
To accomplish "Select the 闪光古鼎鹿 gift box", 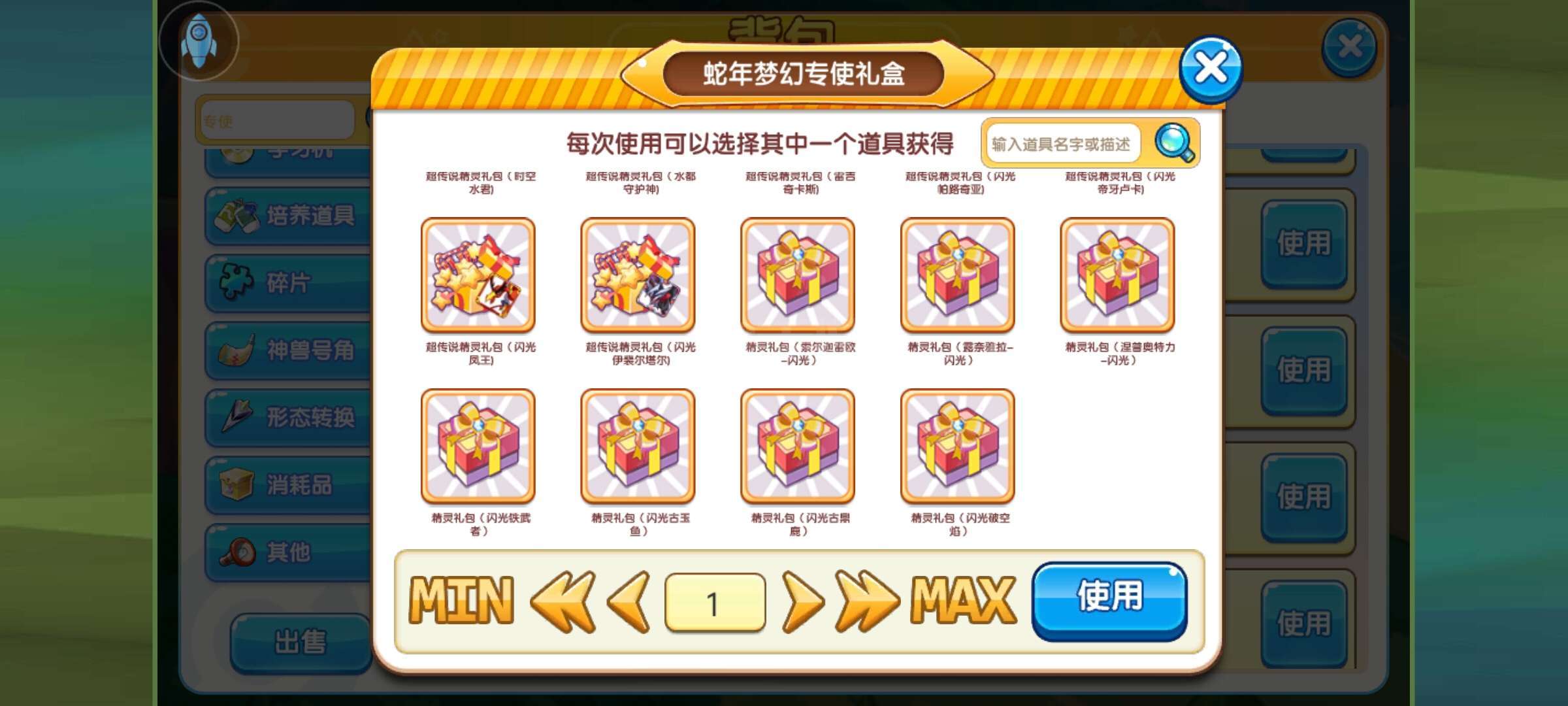I will coord(798,446).
